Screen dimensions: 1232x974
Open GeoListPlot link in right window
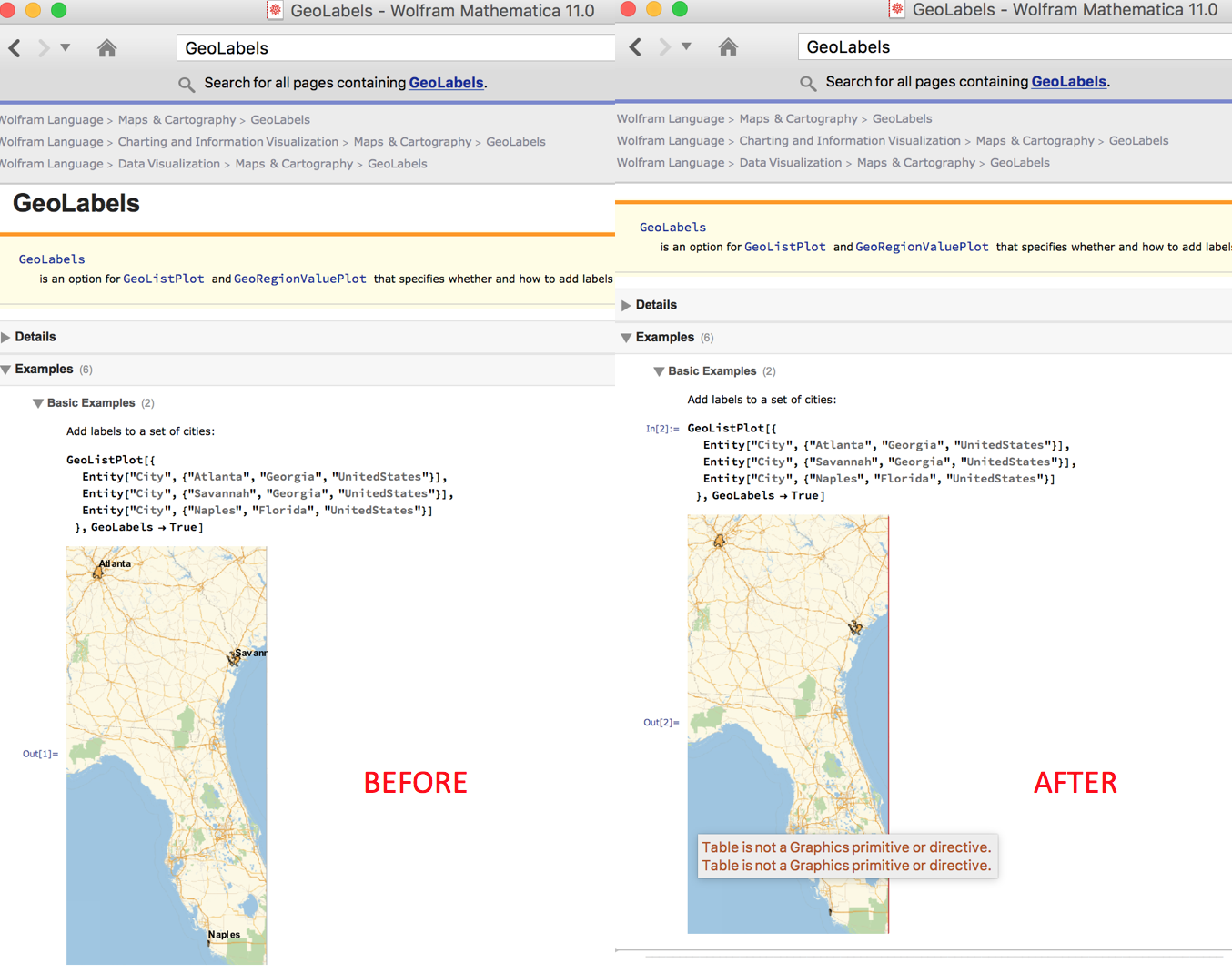point(785,248)
